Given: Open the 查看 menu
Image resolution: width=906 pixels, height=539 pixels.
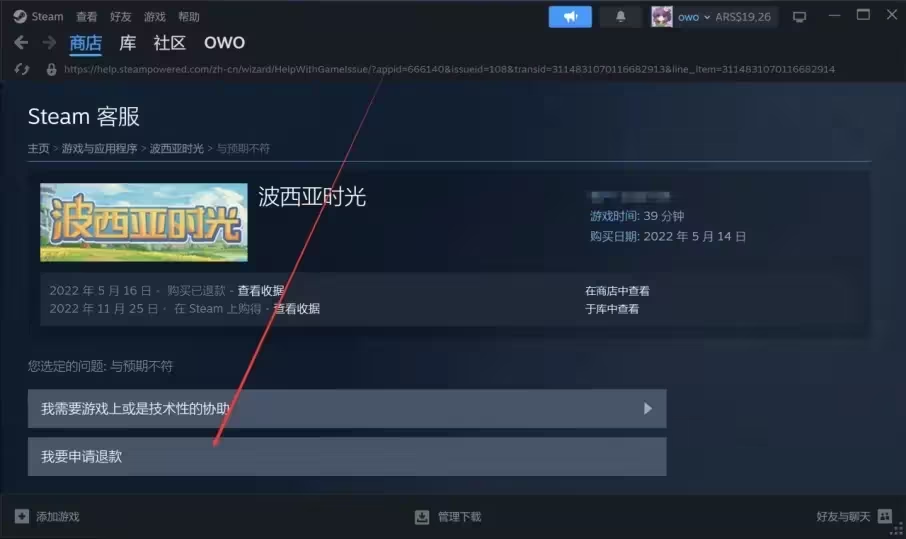Looking at the screenshot, I should pyautogui.click(x=87, y=17).
